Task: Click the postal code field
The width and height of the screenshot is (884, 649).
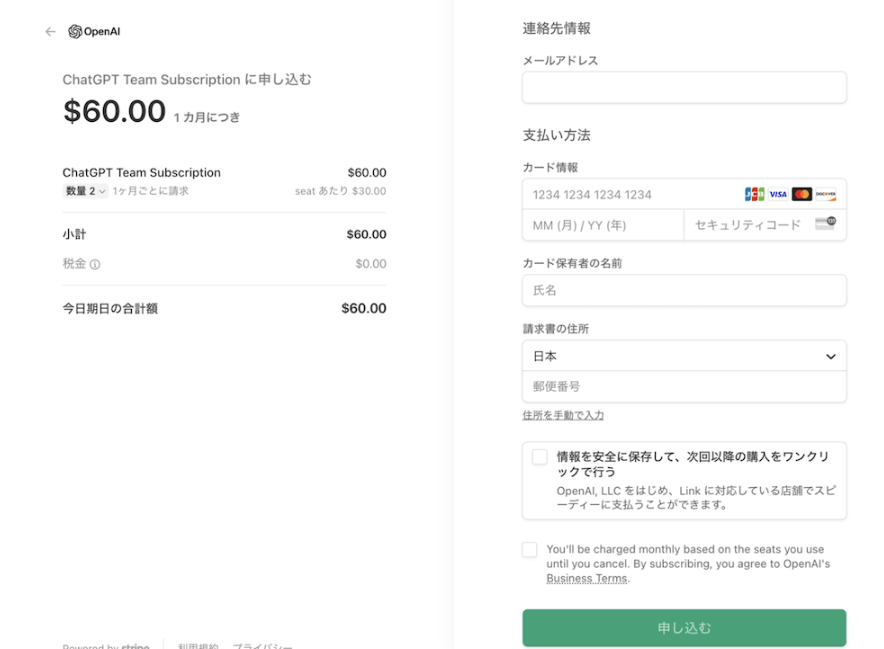Action: tap(684, 387)
